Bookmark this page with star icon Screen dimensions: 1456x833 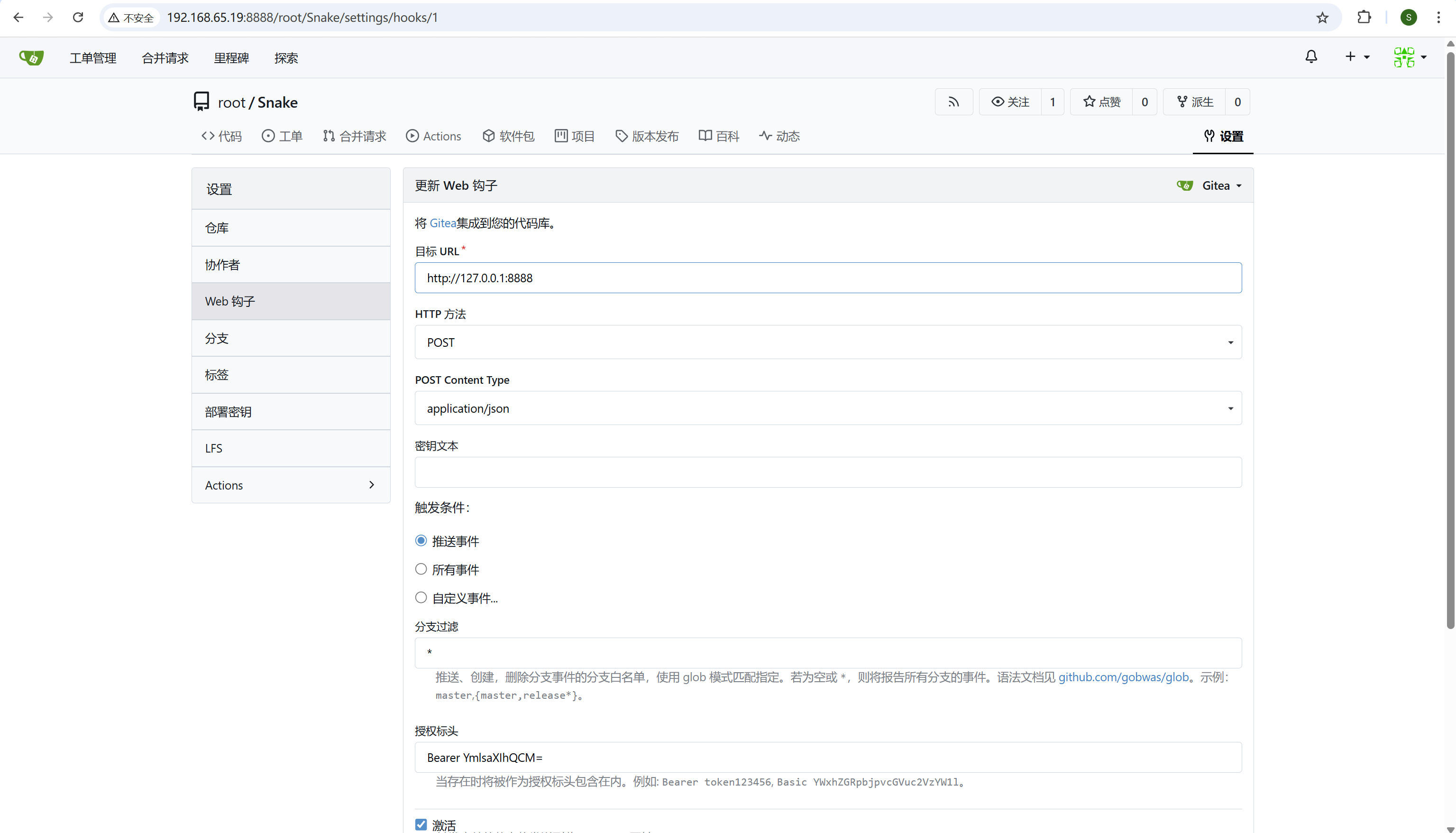point(1322,18)
